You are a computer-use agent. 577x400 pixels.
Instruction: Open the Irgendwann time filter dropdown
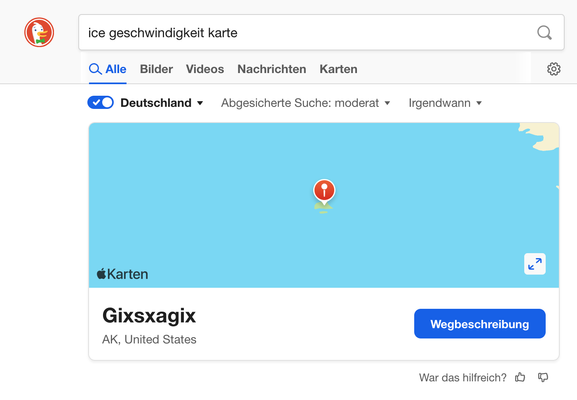(445, 103)
